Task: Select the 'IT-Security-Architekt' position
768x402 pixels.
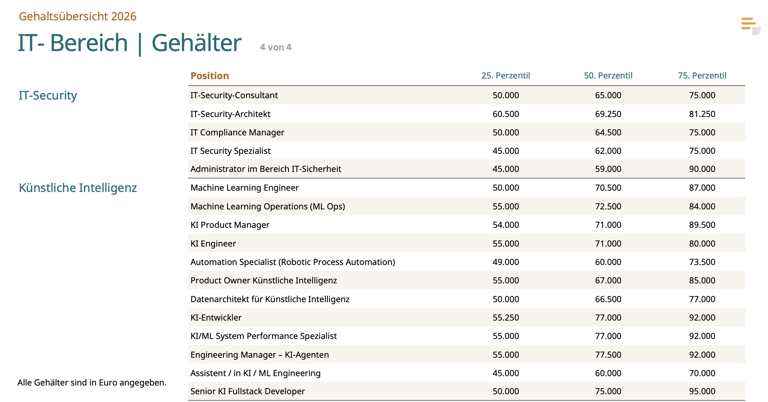Action: tap(230, 114)
